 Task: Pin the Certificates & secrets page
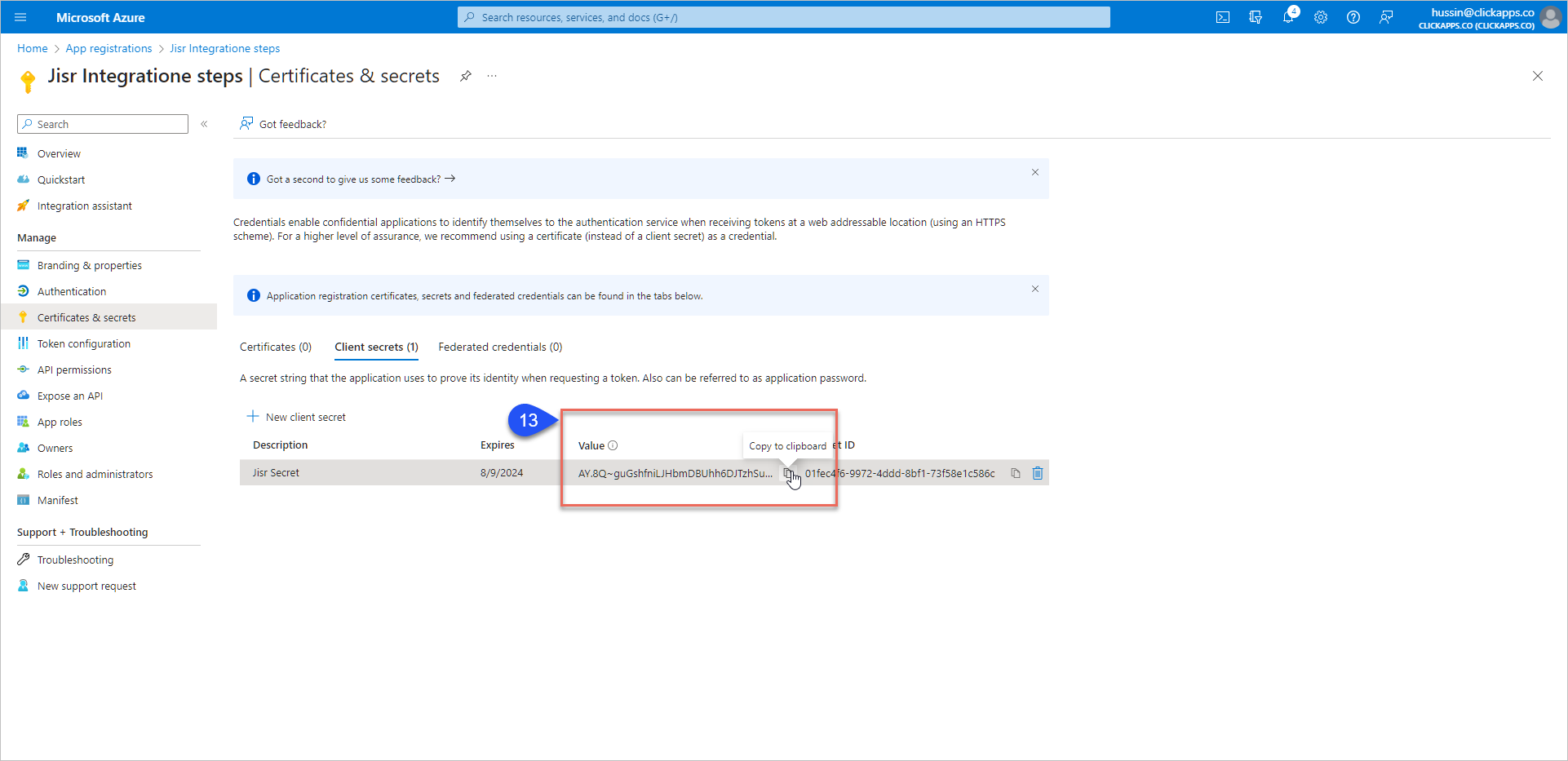coord(466,76)
